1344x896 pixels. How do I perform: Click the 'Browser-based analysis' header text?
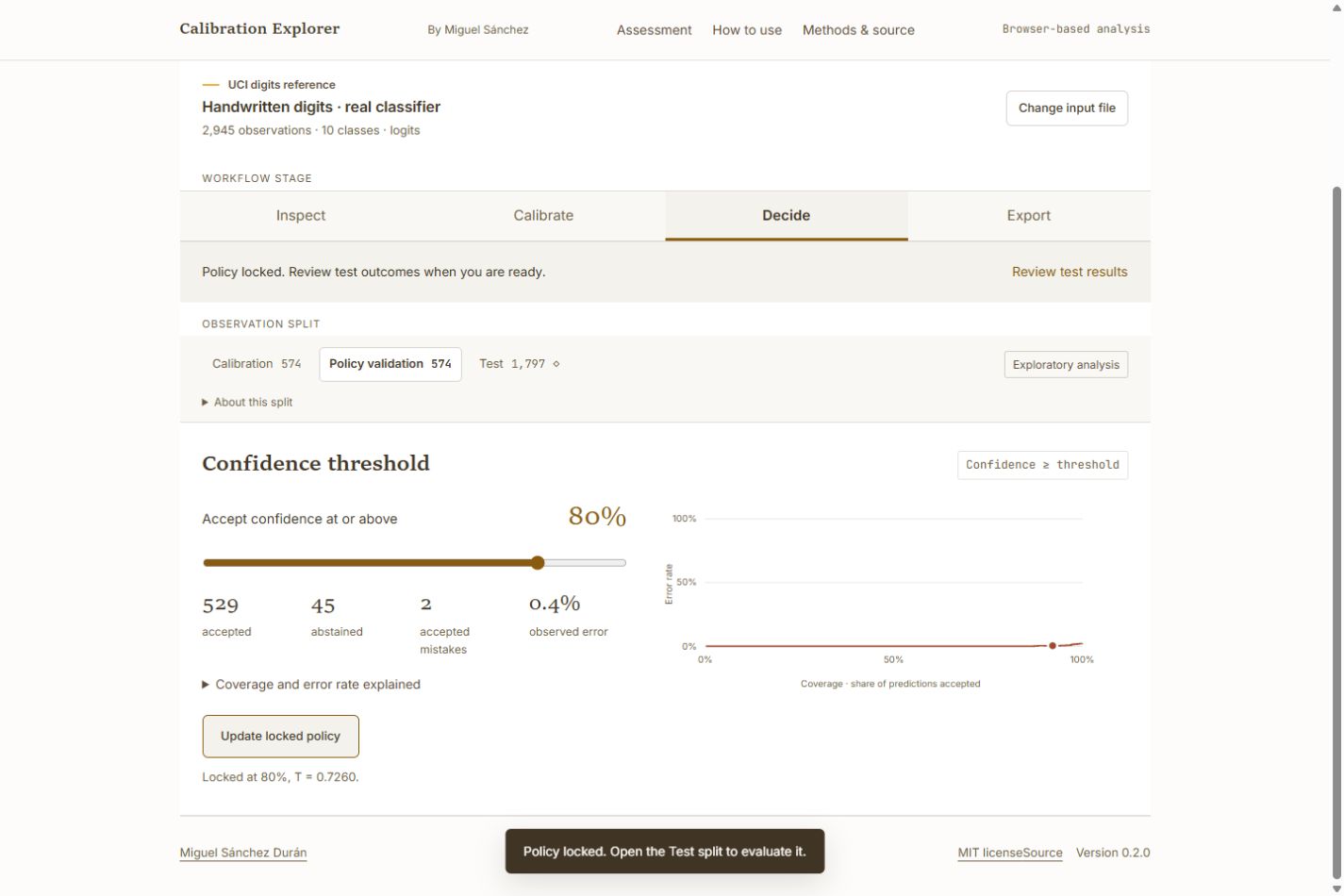pyautogui.click(x=1076, y=29)
